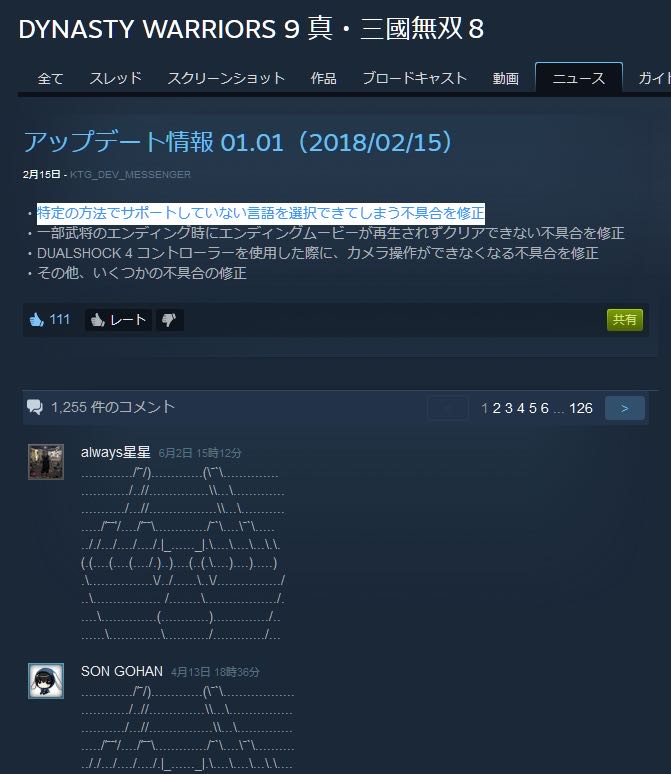Open the スレッド tab
671x774 pixels.
coord(116,78)
